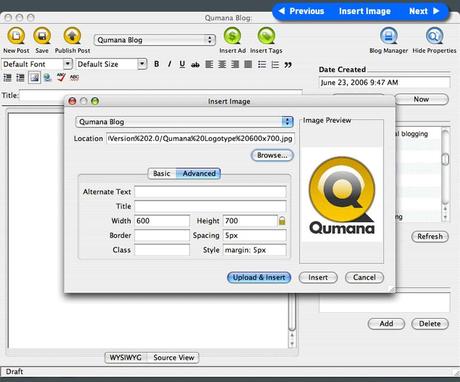Apply blockquote formatting
Viewport: 460px width, 382px height.
pyautogui.click(x=288, y=64)
